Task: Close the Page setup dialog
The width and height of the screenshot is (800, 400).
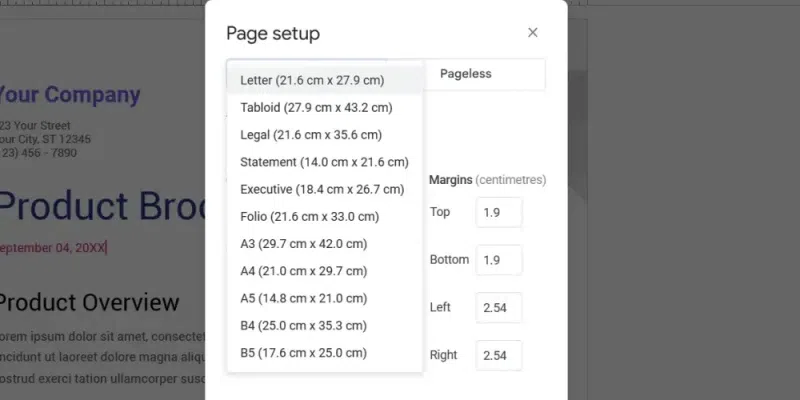Action: pos(533,33)
